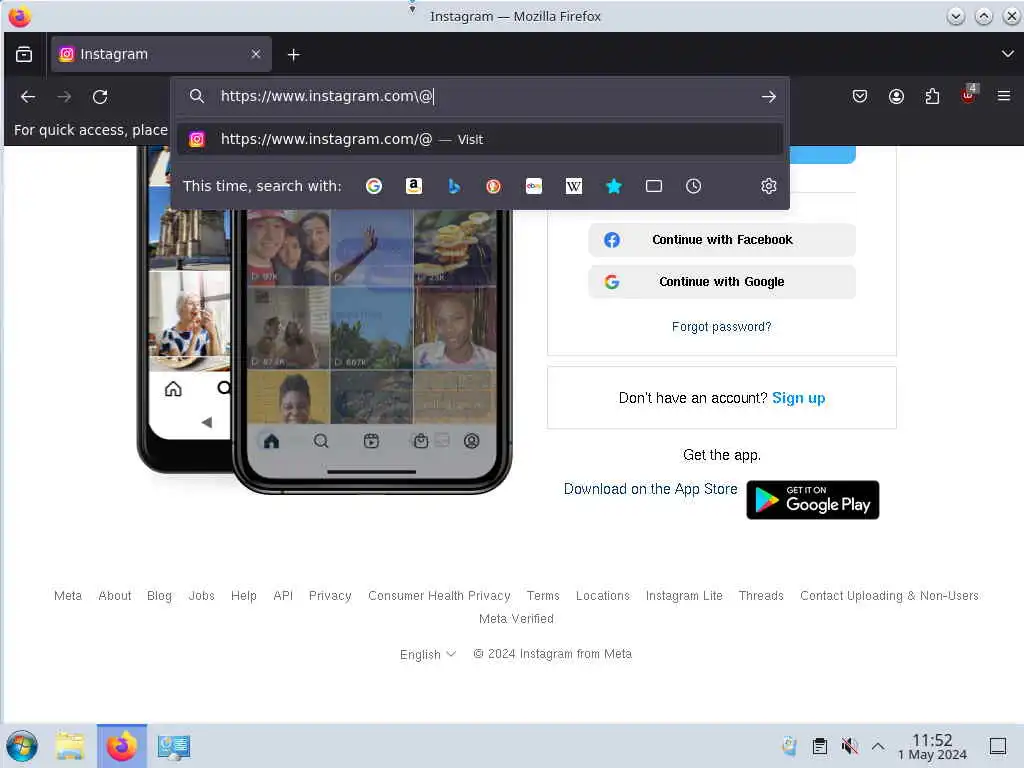1024x768 pixels.
Task: Open Threads footer link
Action: coord(761,596)
